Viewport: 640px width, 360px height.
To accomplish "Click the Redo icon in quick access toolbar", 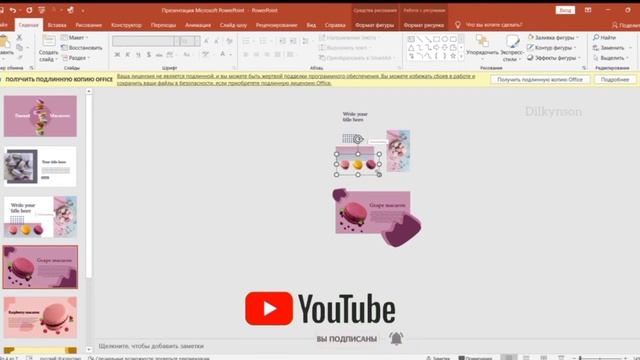I will tap(29, 10).
